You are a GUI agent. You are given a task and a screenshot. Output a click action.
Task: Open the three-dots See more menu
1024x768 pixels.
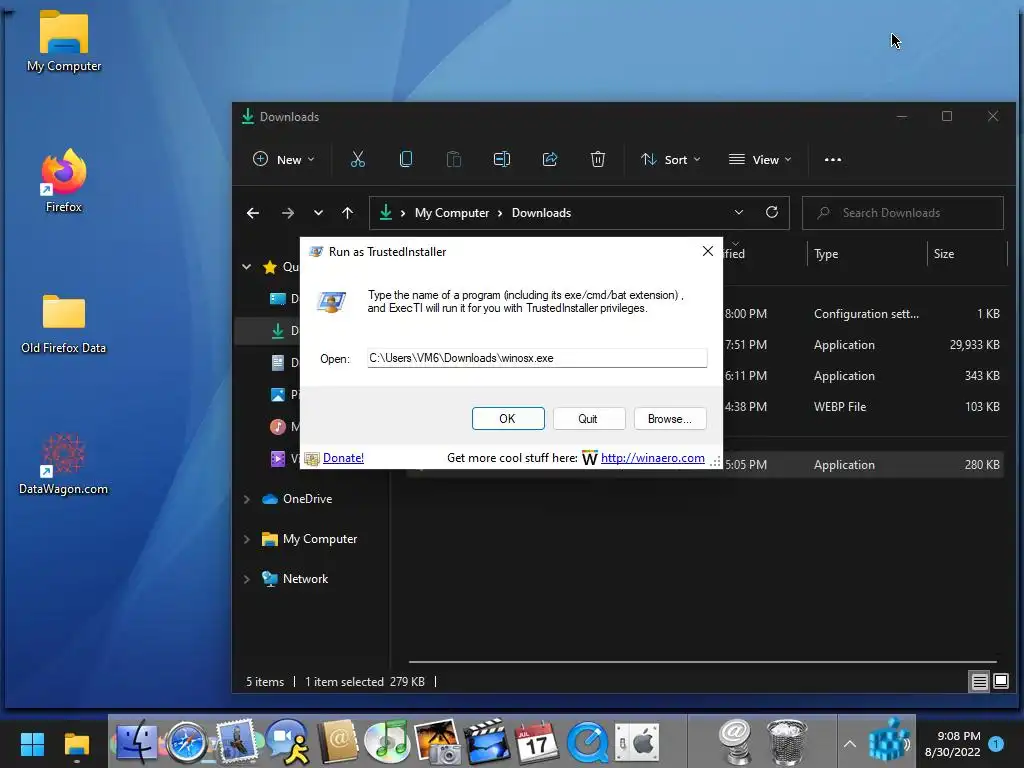pyautogui.click(x=833, y=159)
